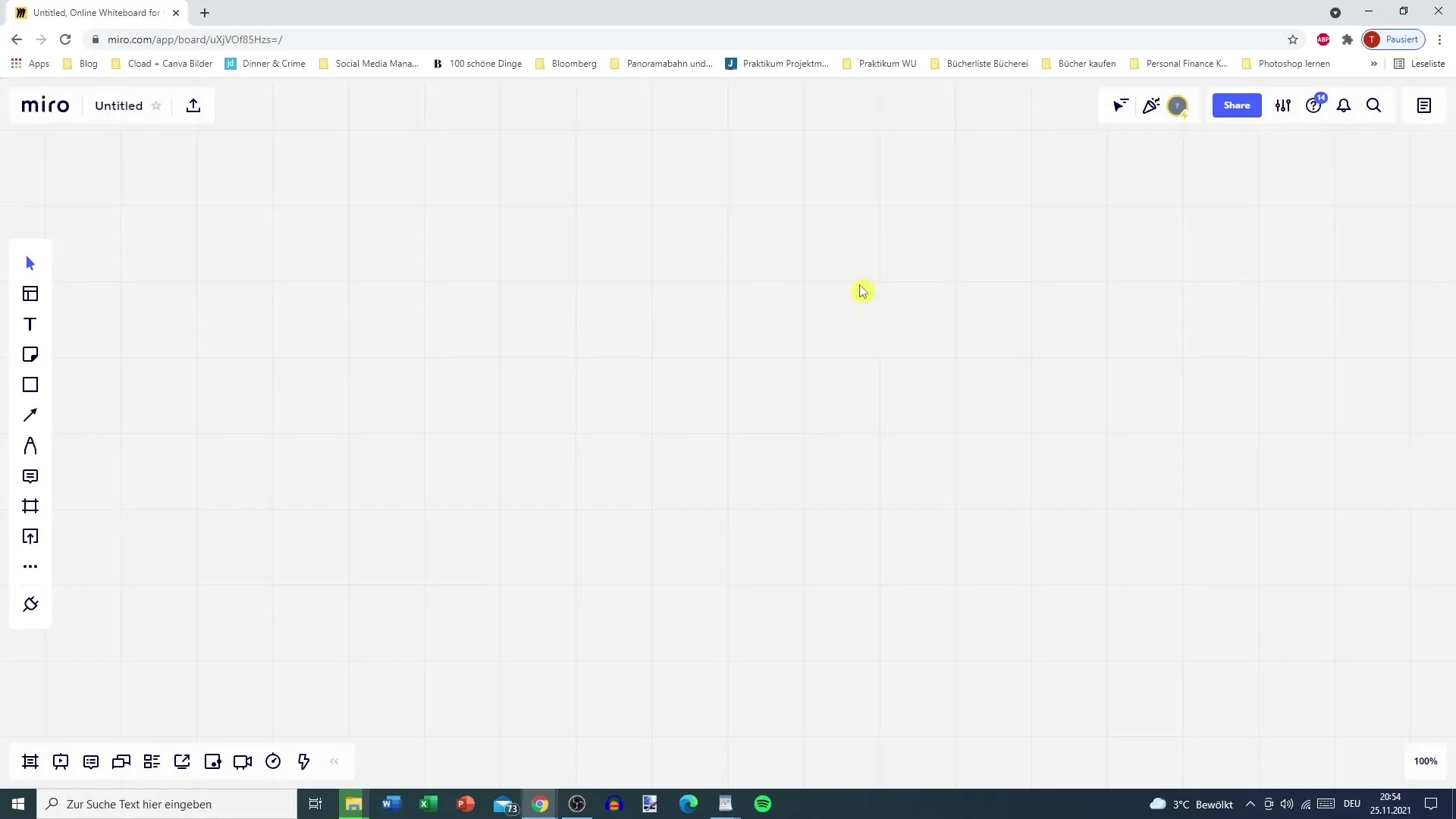Select the Sticky Note tool
This screenshot has width=1456, height=819.
tap(29, 354)
